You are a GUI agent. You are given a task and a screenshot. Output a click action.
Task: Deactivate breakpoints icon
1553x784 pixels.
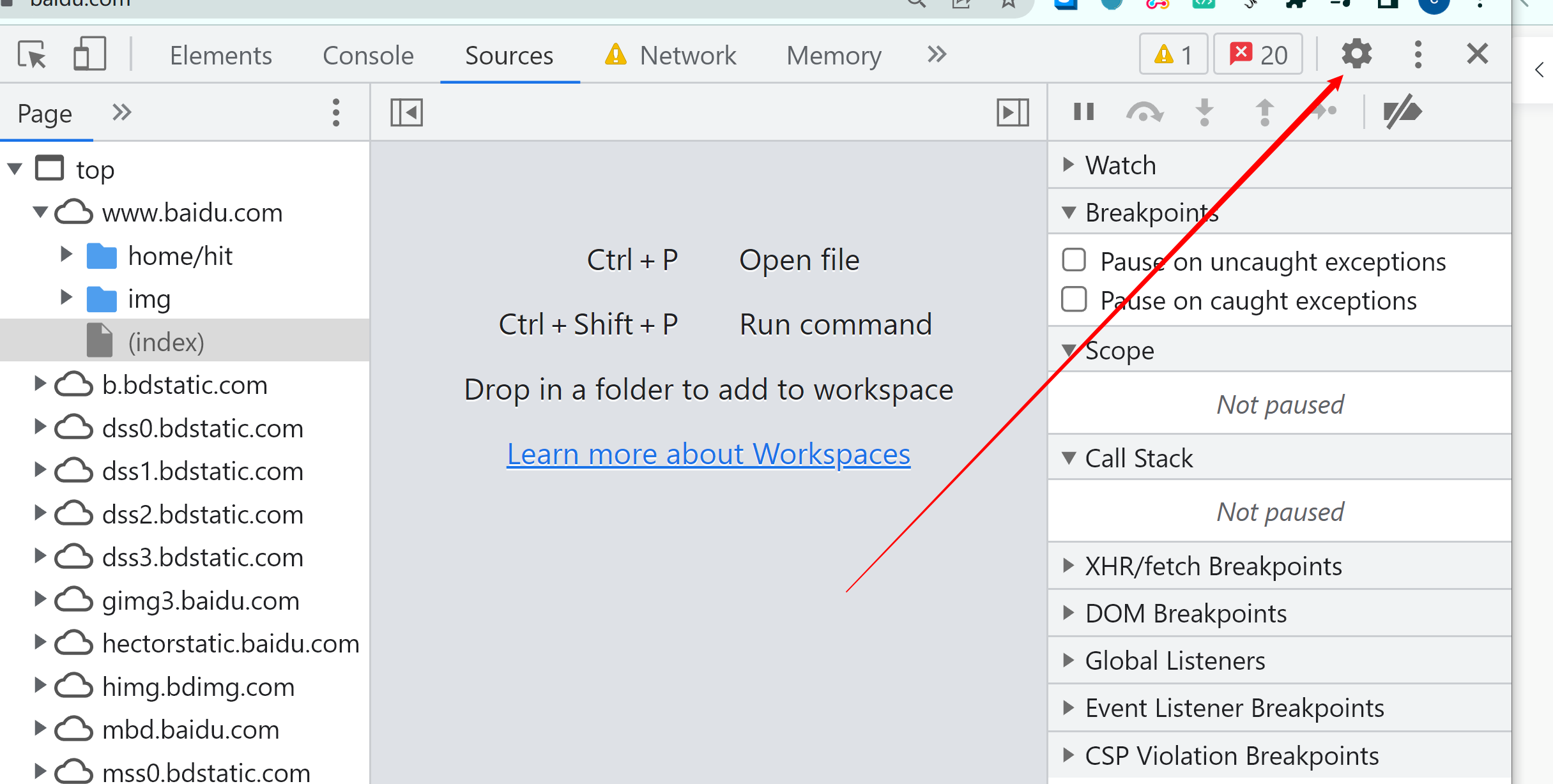pos(1402,112)
